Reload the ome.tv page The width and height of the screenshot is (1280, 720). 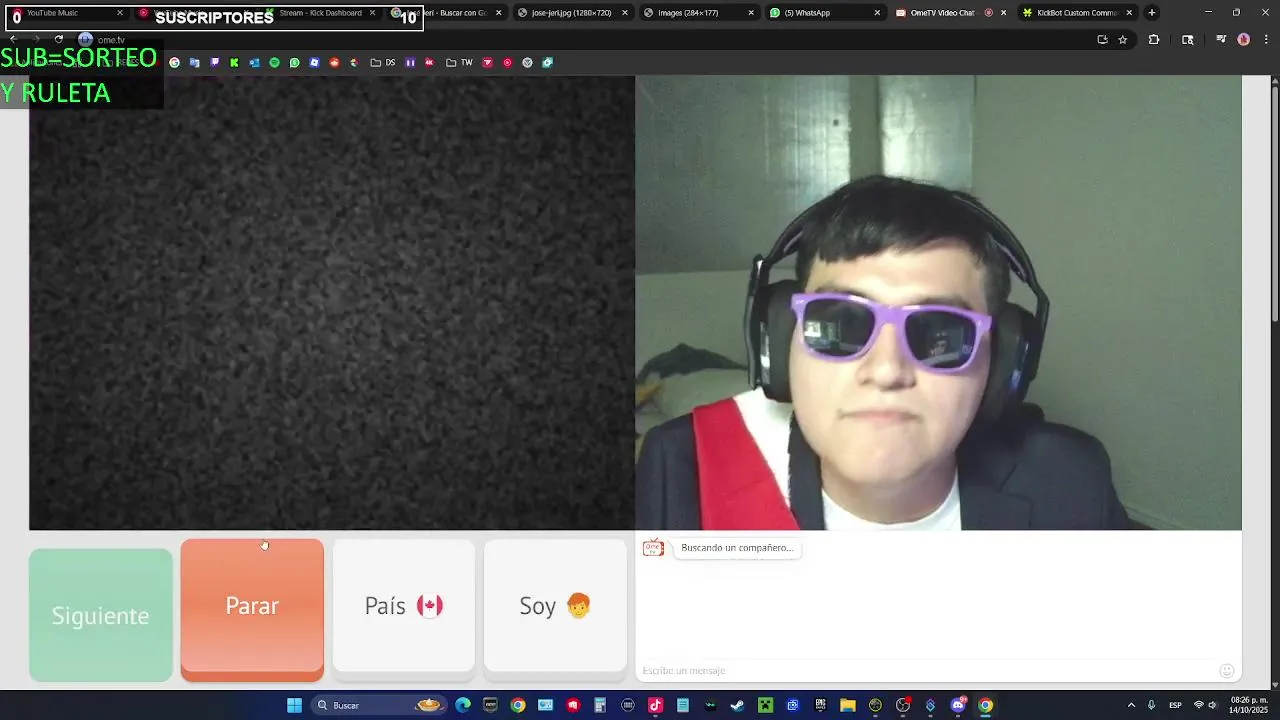click(58, 39)
